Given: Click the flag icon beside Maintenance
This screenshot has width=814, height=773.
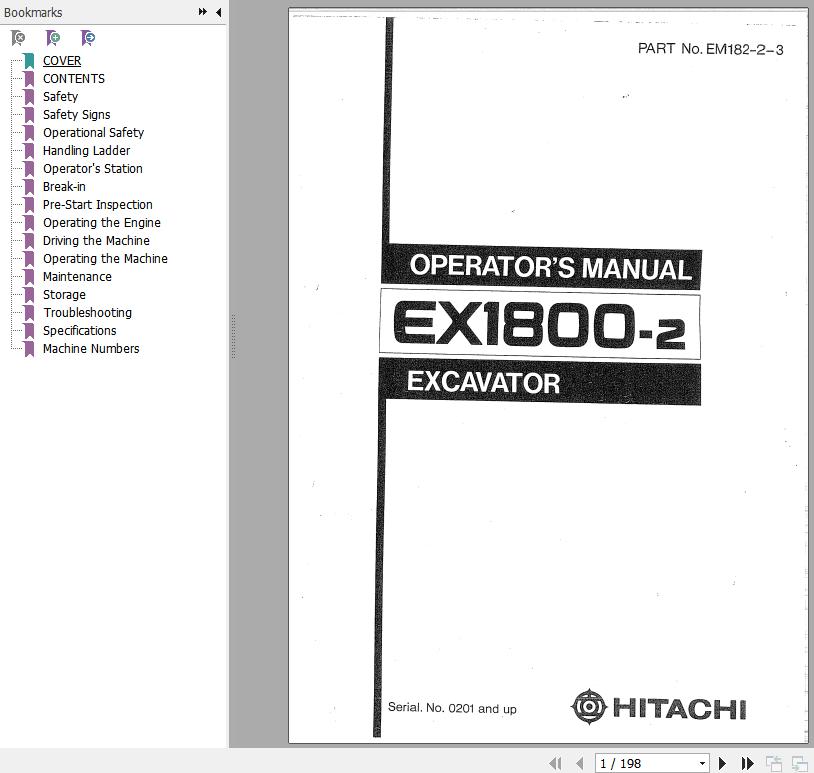Looking at the screenshot, I should coord(29,277).
